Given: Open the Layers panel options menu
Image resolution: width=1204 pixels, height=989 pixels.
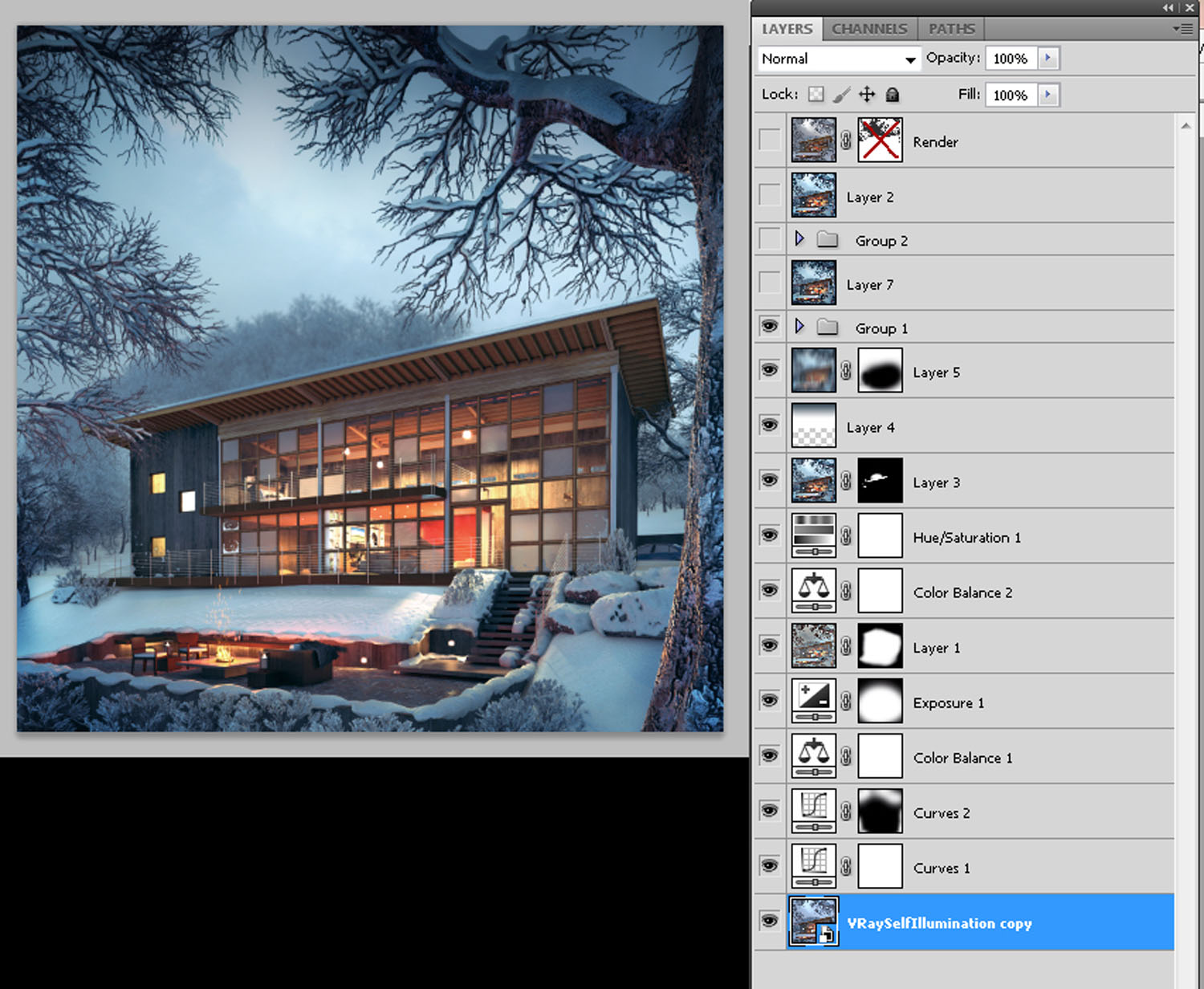Looking at the screenshot, I should tap(1182, 29).
